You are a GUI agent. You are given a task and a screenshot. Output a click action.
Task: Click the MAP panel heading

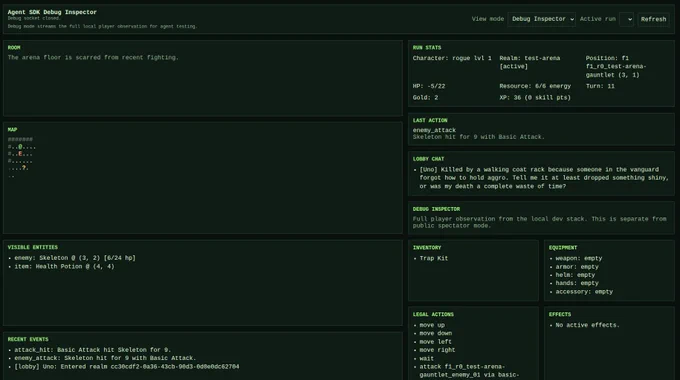click(12, 130)
